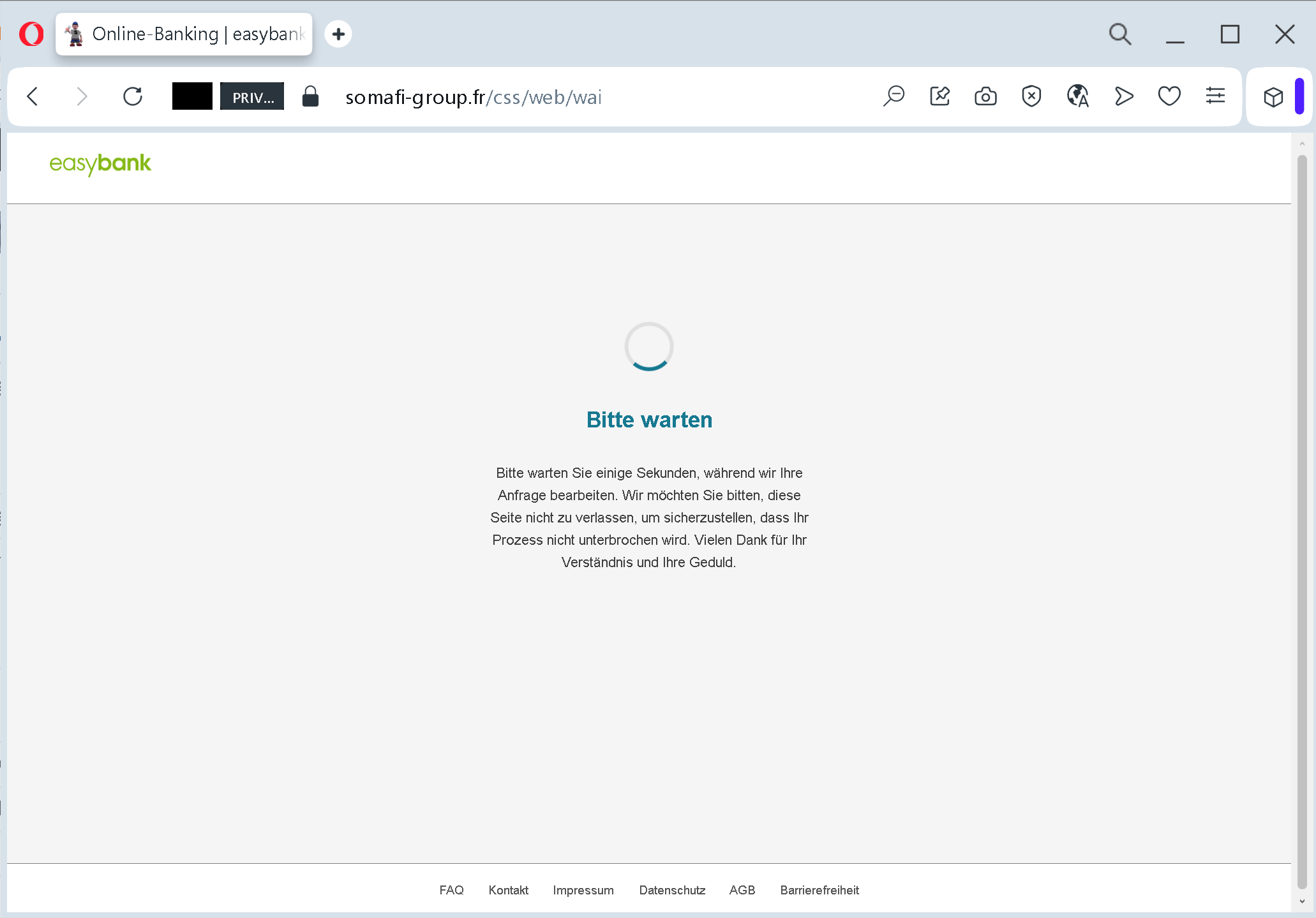Click the padlock site security icon

tap(310, 96)
